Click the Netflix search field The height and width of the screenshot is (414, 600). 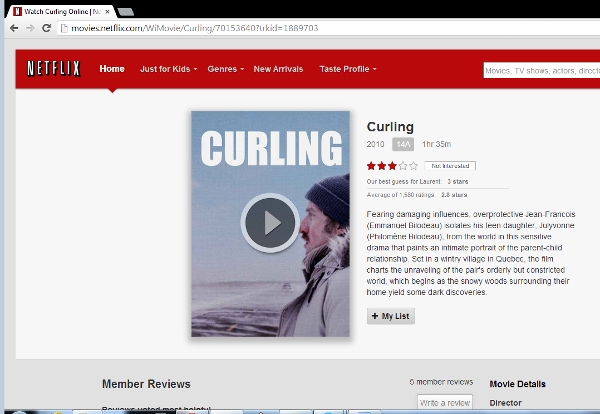point(541,70)
